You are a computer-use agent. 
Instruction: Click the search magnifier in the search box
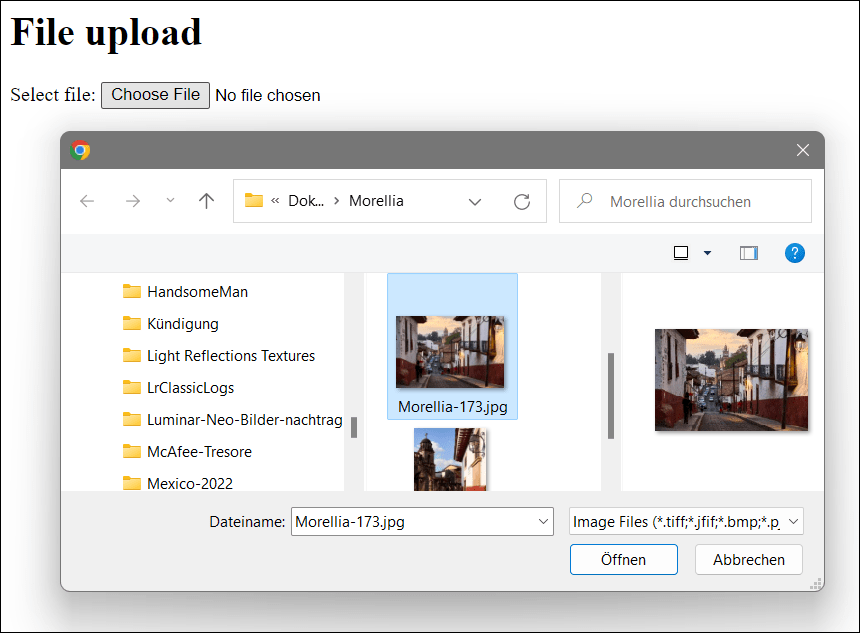[583, 201]
